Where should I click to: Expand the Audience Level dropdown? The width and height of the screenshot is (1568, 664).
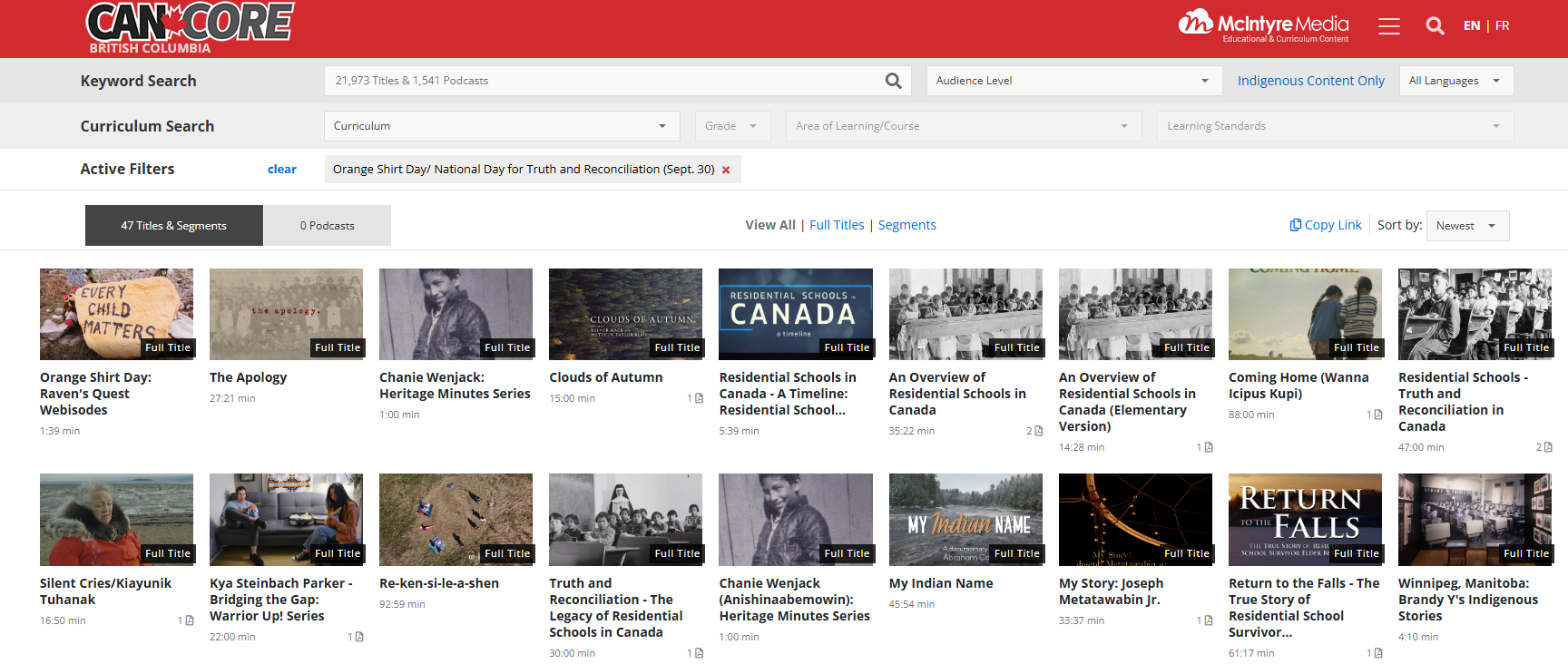(x=1072, y=81)
